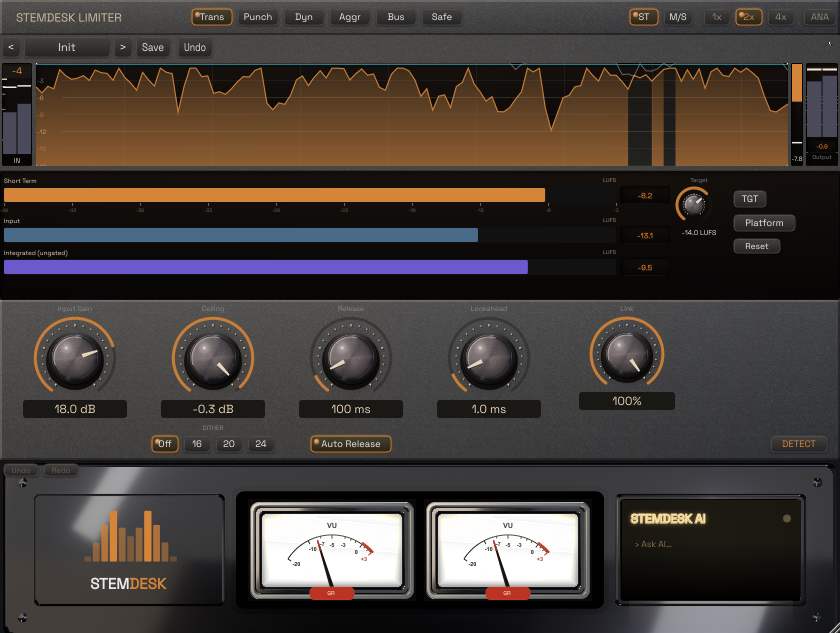Image resolution: width=840 pixels, height=633 pixels.
Task: Enable ST stereo processing
Action: click(x=643, y=17)
